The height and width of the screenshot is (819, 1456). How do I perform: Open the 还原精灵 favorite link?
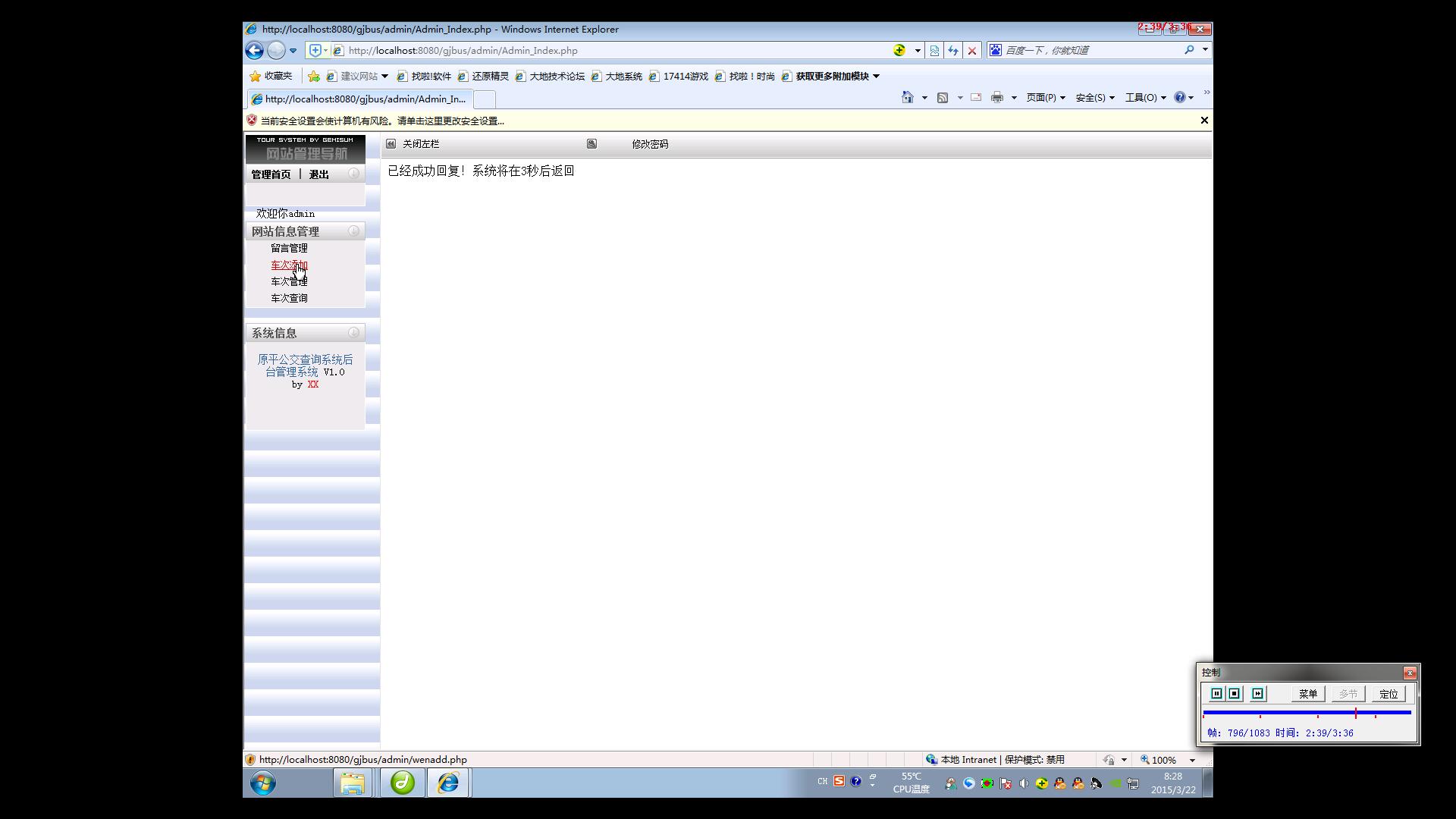(483, 76)
